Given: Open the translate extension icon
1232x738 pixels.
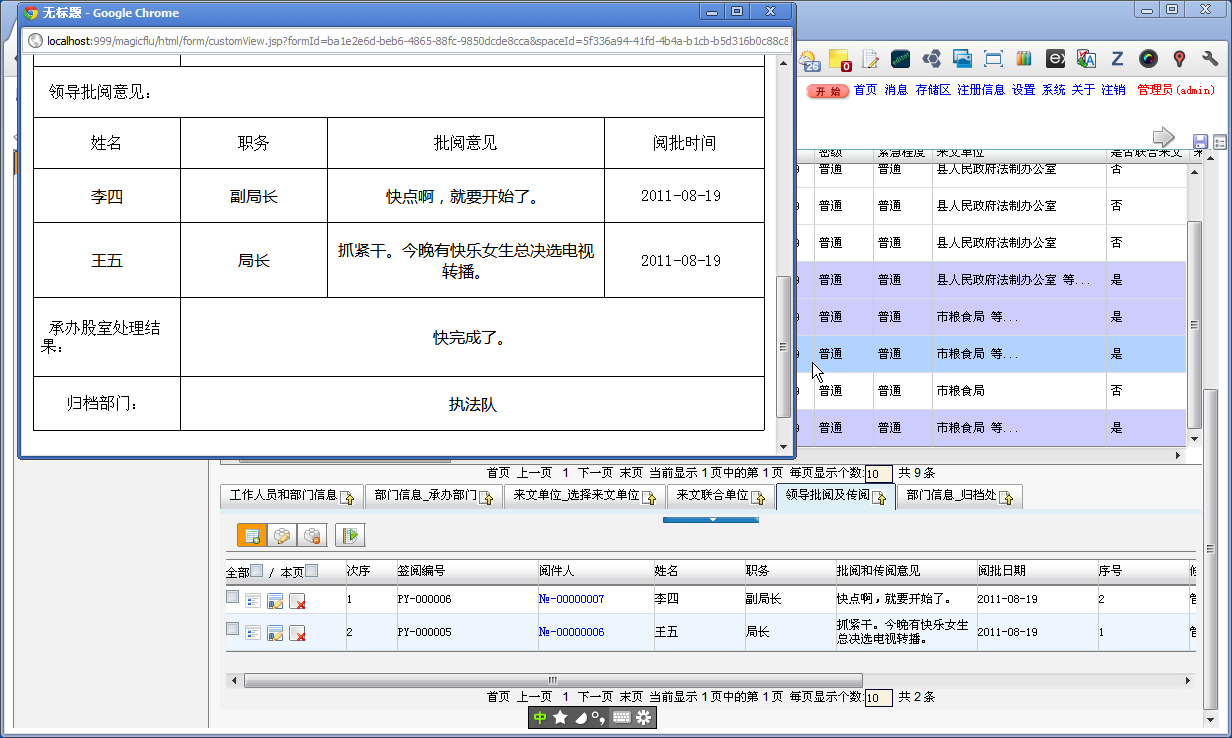Looking at the screenshot, I should pyautogui.click(x=1086, y=60).
